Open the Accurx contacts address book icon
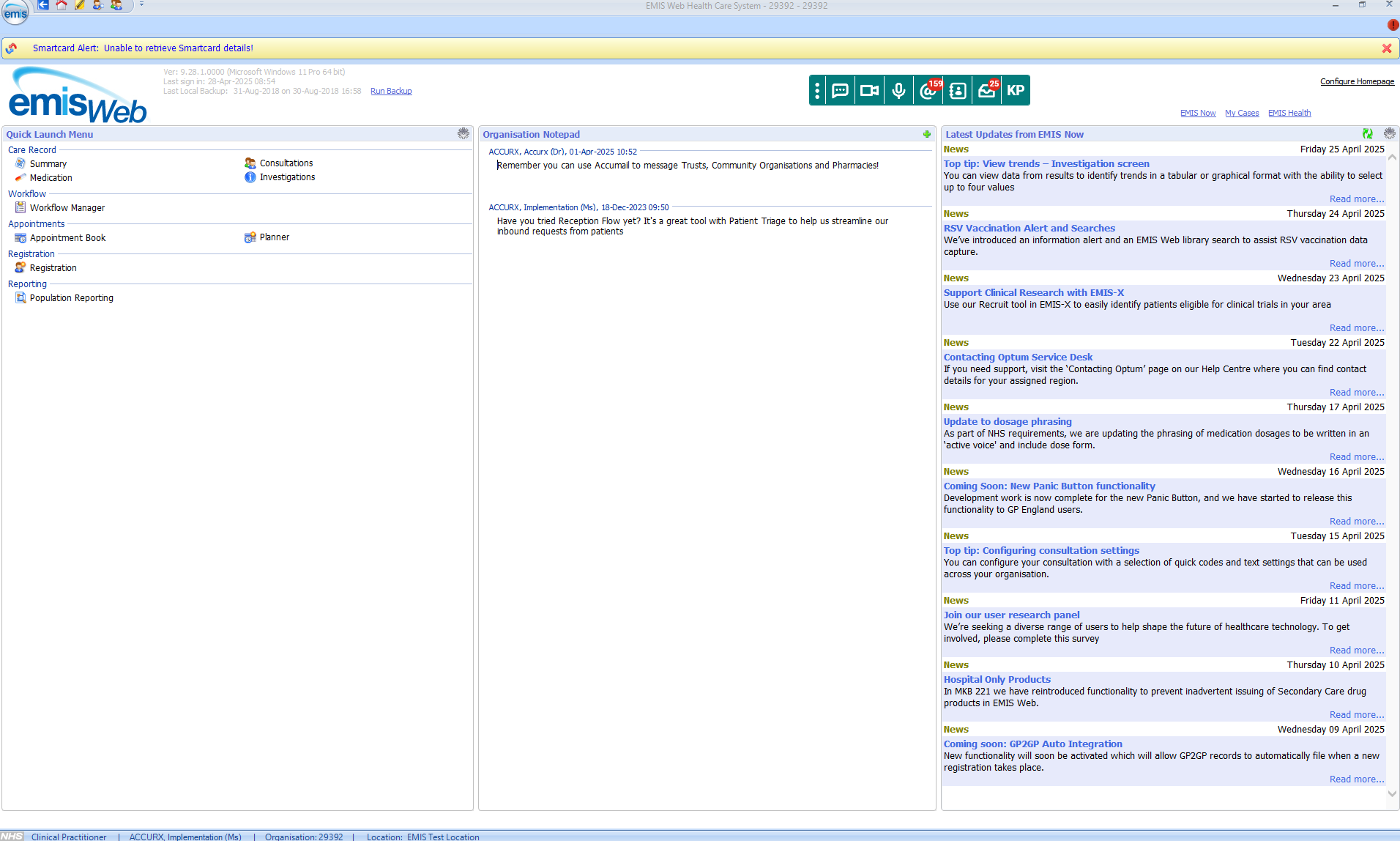 coord(957,90)
